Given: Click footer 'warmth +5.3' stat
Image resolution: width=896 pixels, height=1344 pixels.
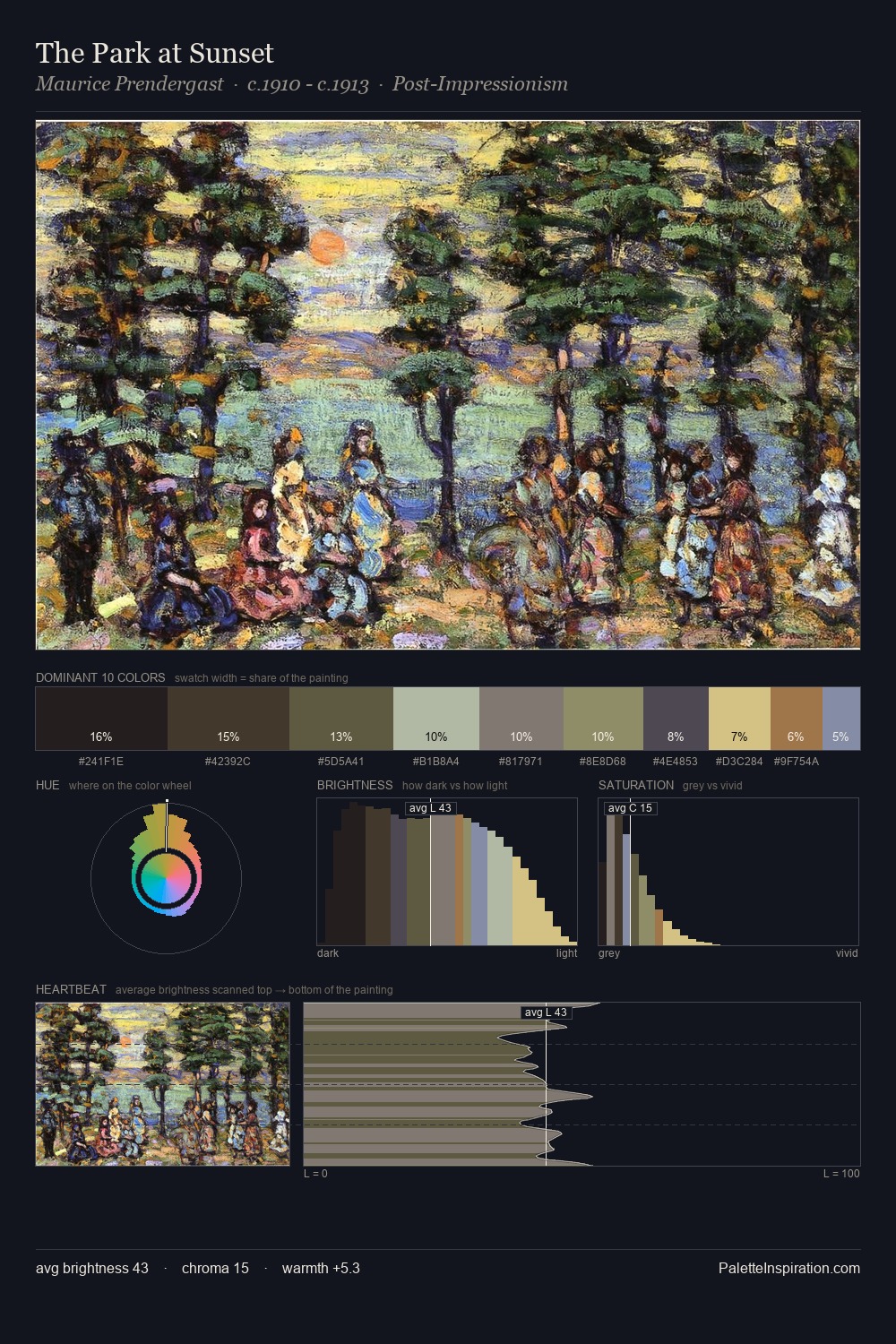Looking at the screenshot, I should pos(321,1268).
